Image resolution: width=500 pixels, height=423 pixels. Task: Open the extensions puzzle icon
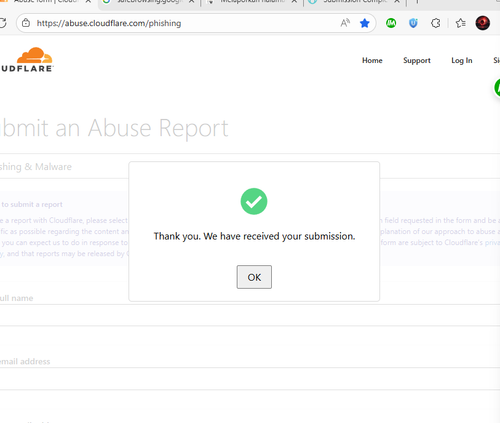click(x=436, y=23)
